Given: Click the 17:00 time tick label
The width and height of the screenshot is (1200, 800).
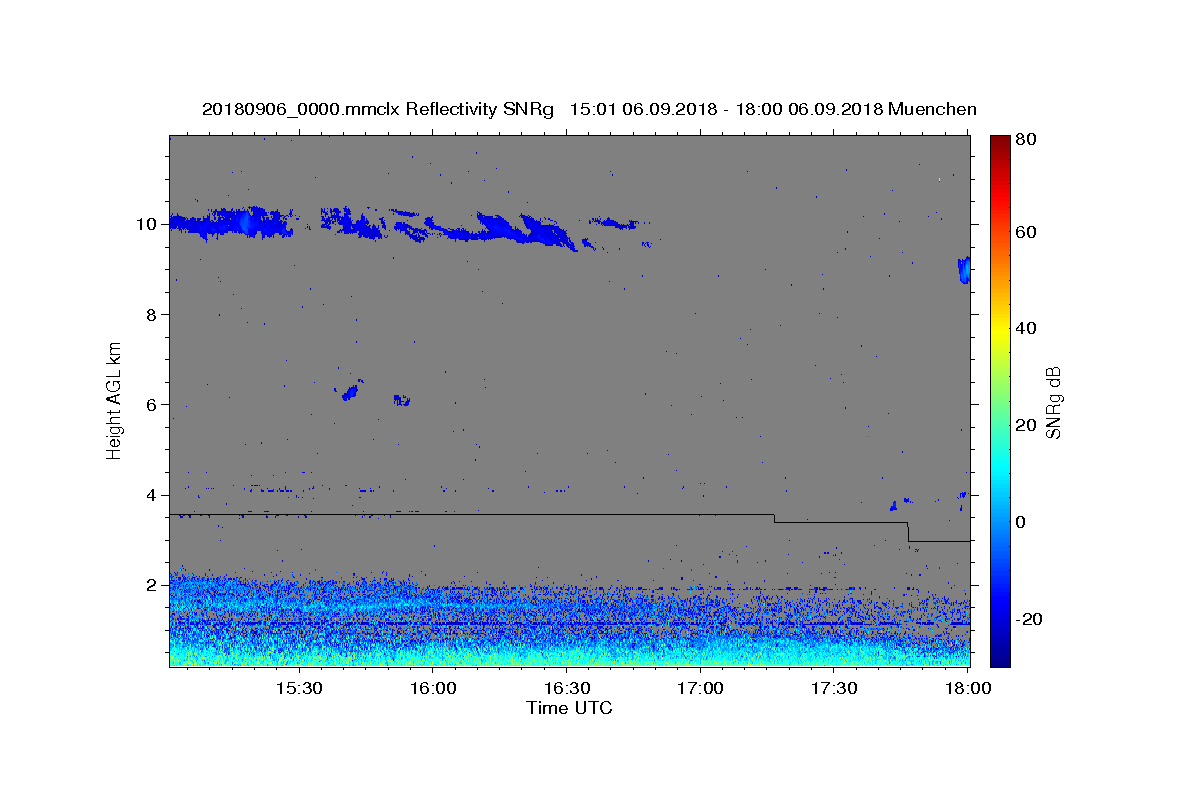Looking at the screenshot, I should (700, 689).
